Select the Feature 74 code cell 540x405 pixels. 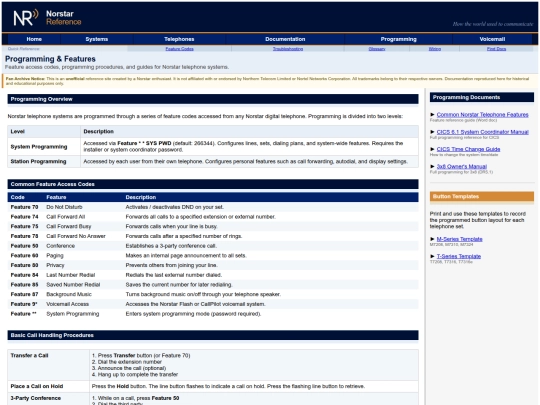pos(24,217)
